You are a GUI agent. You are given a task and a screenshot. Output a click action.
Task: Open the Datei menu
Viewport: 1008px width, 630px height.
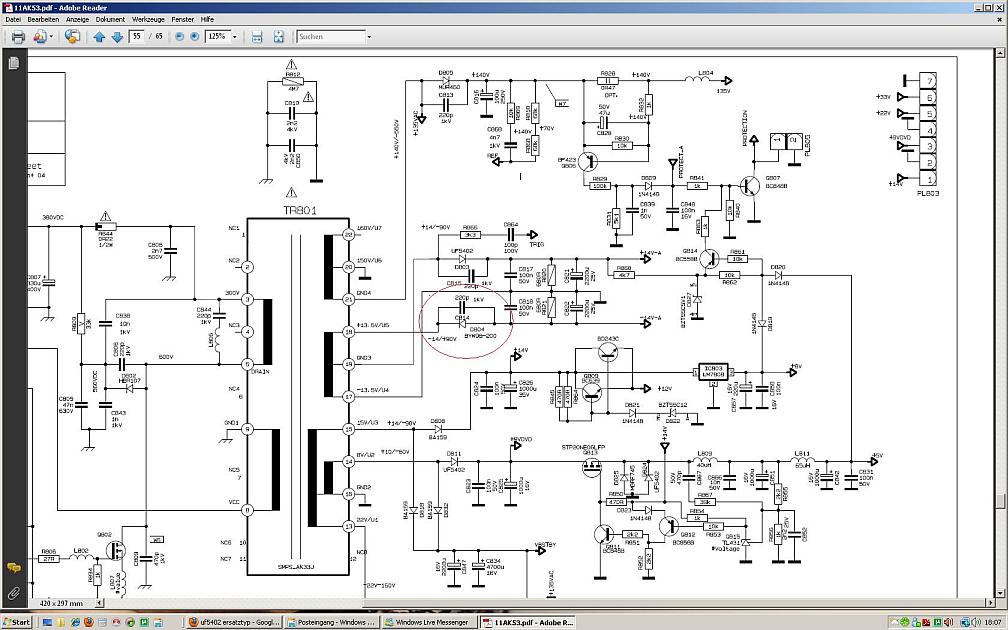(12, 19)
